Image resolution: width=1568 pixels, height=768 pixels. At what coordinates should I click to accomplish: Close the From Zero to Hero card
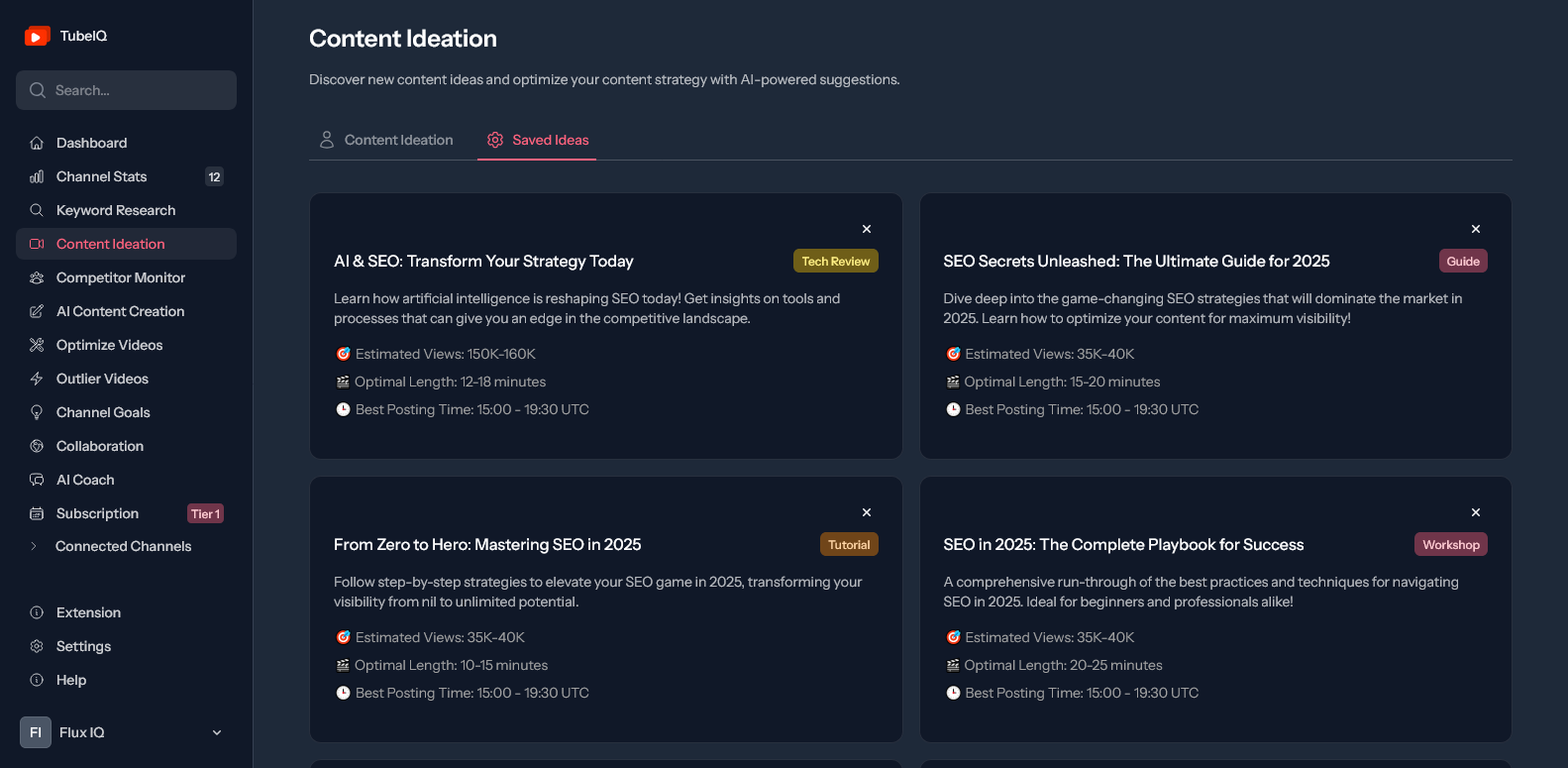(867, 512)
